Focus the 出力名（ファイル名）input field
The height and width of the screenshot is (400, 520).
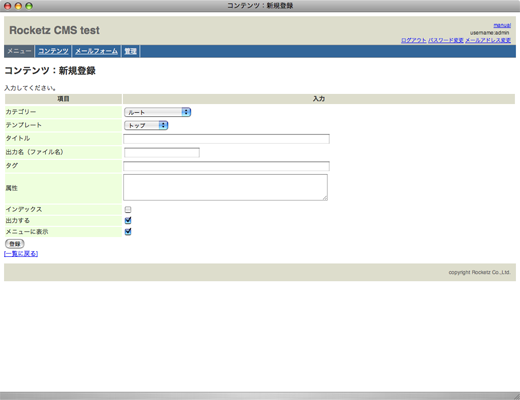[162, 153]
